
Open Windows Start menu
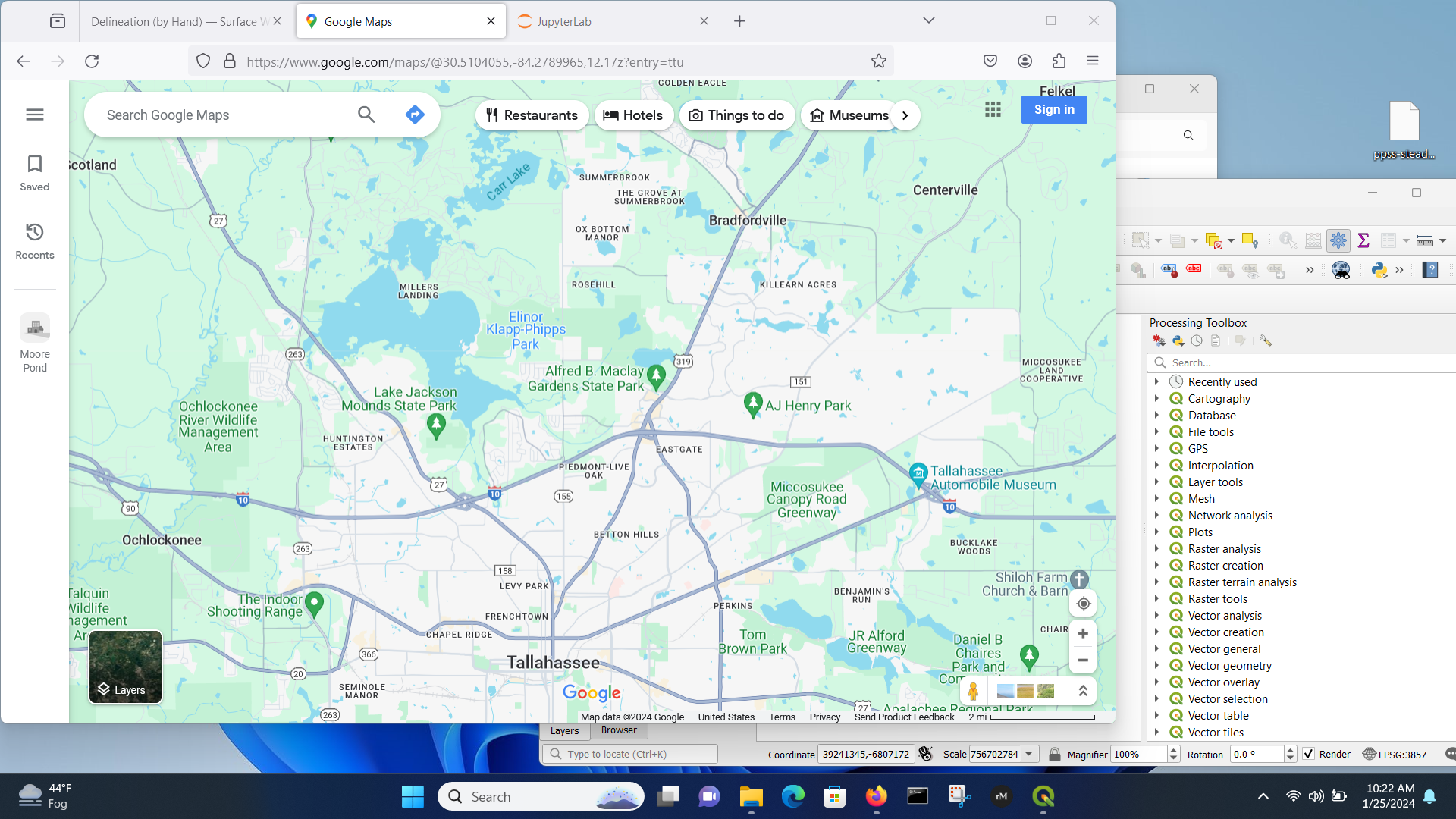coord(413,796)
